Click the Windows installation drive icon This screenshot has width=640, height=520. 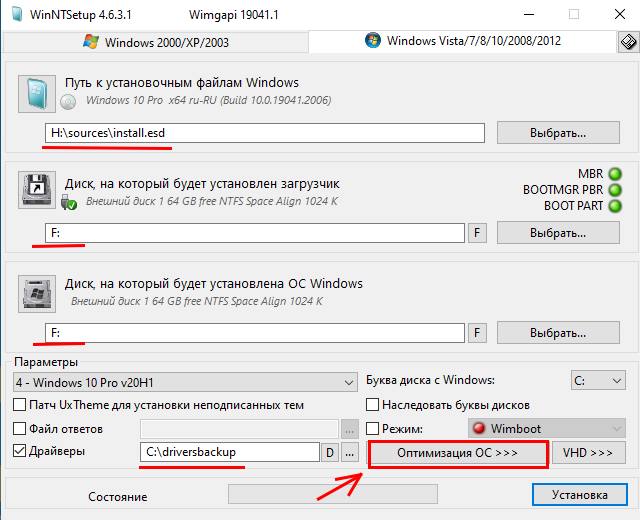point(37,294)
